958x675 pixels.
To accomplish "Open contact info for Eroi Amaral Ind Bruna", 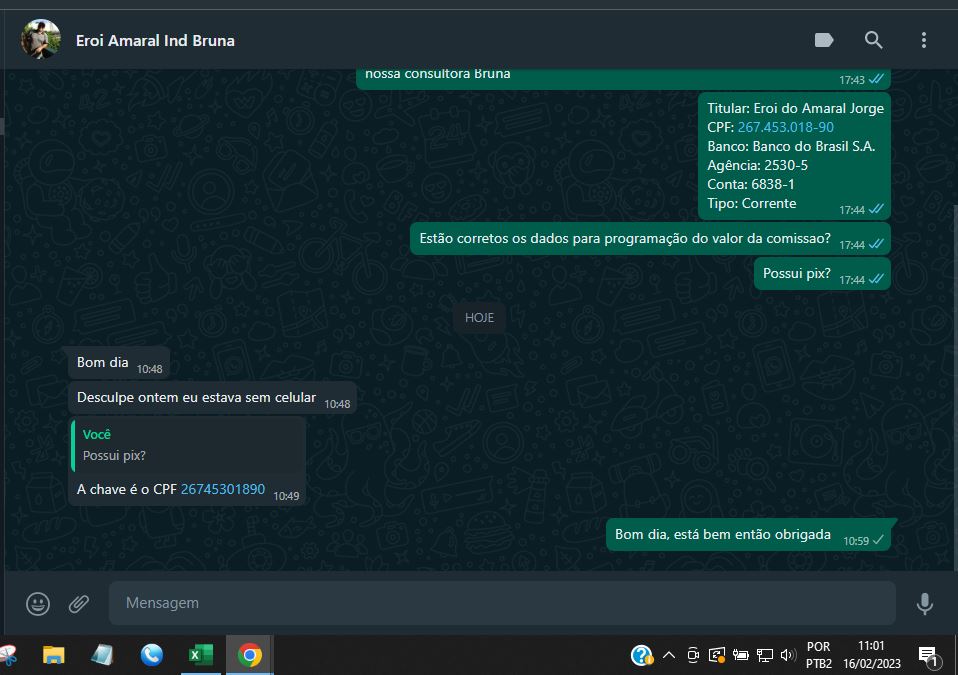I will click(x=155, y=41).
